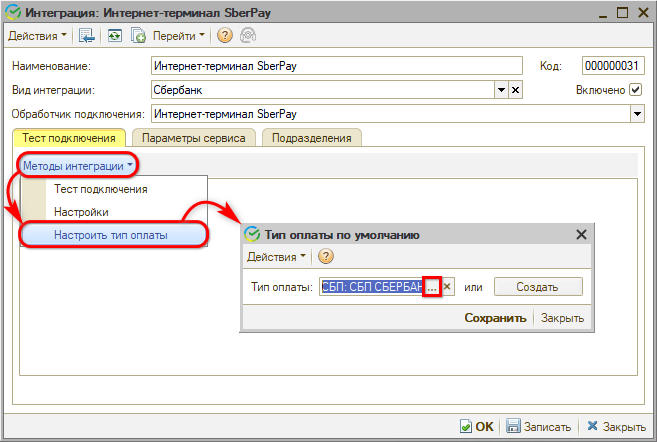This screenshot has width=657, height=442.
Task: Click the Записать save button
Action: coord(539,426)
